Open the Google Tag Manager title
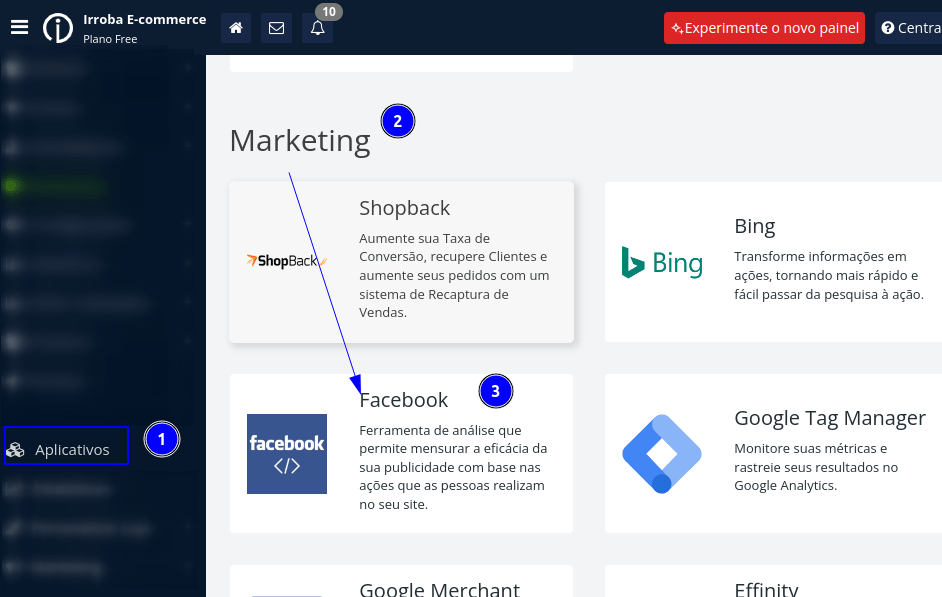This screenshot has height=597, width=942. tap(829, 418)
